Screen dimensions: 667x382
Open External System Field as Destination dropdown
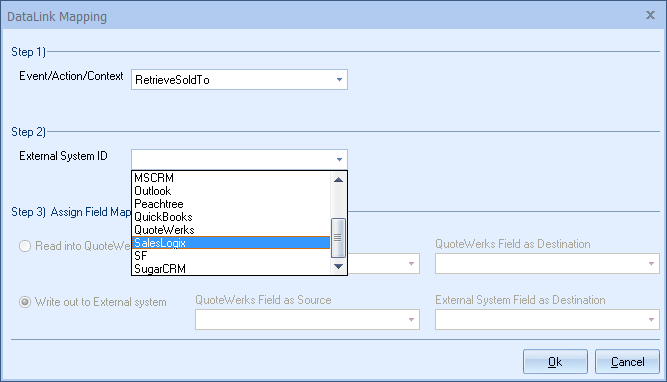click(547, 319)
